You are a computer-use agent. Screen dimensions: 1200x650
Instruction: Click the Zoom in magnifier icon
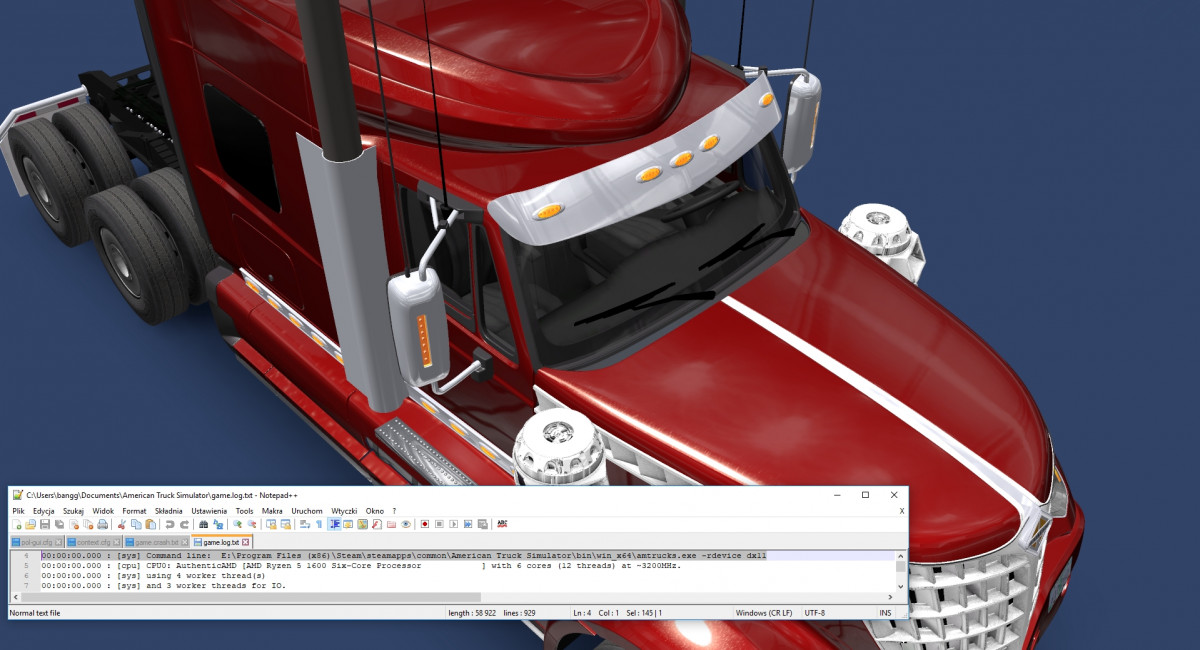237,524
